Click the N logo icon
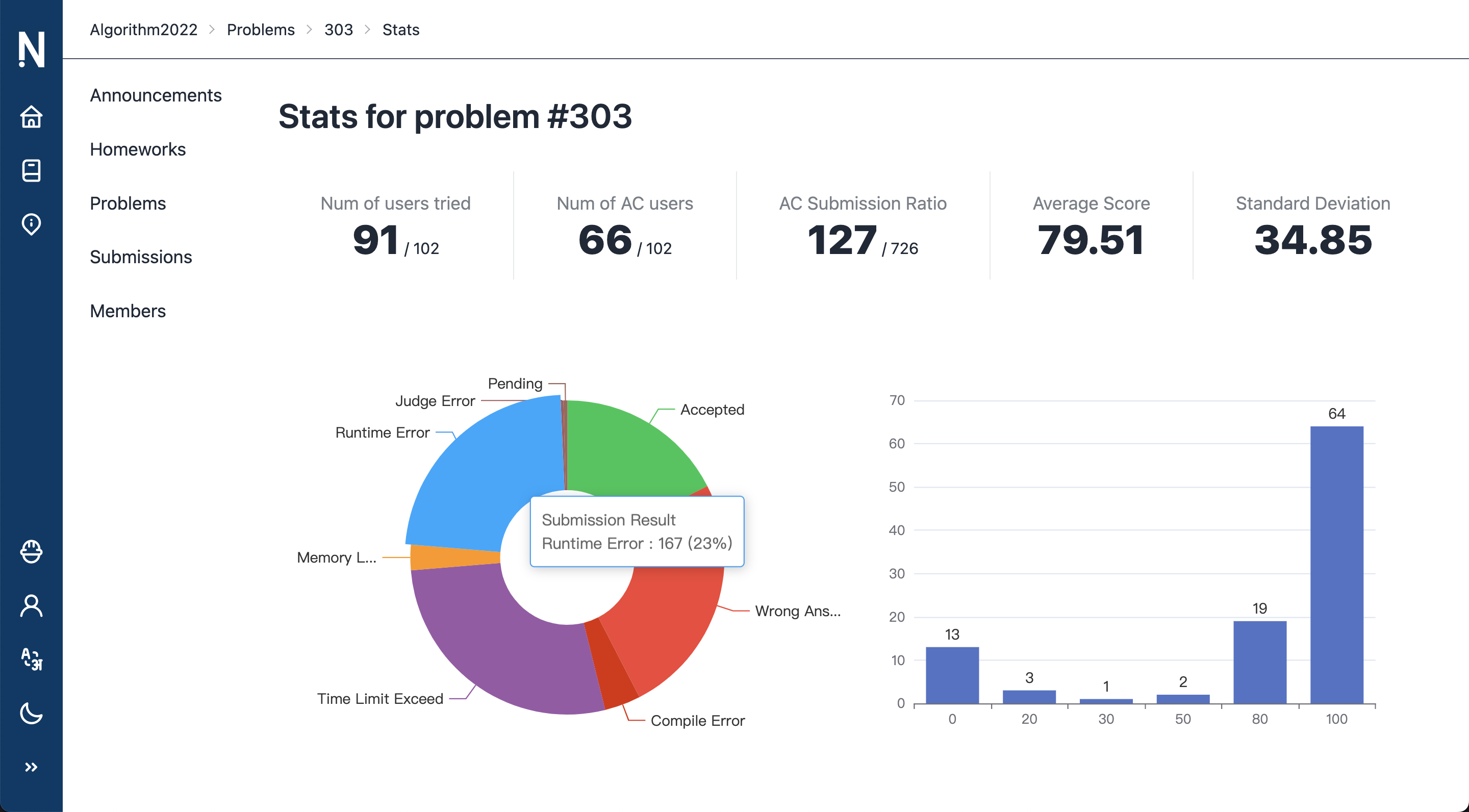Viewport: 1469px width, 812px height. [31, 49]
